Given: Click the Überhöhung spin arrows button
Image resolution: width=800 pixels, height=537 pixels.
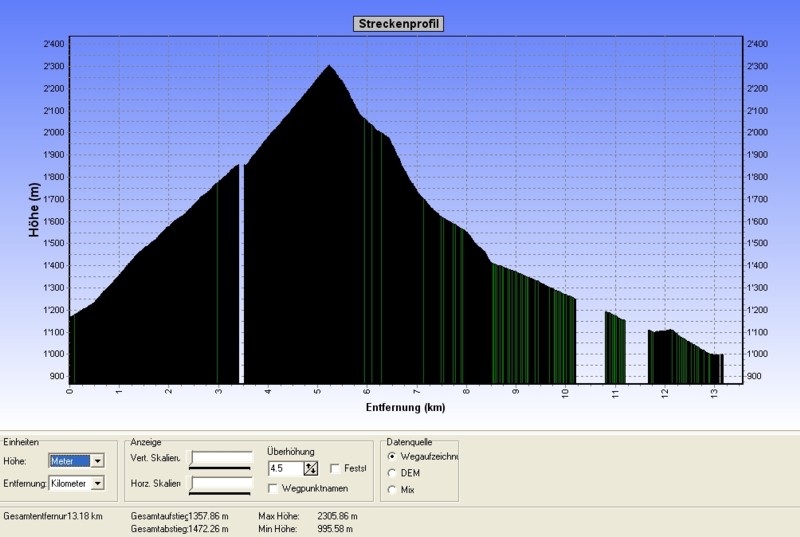Looking at the screenshot, I should 311,468.
